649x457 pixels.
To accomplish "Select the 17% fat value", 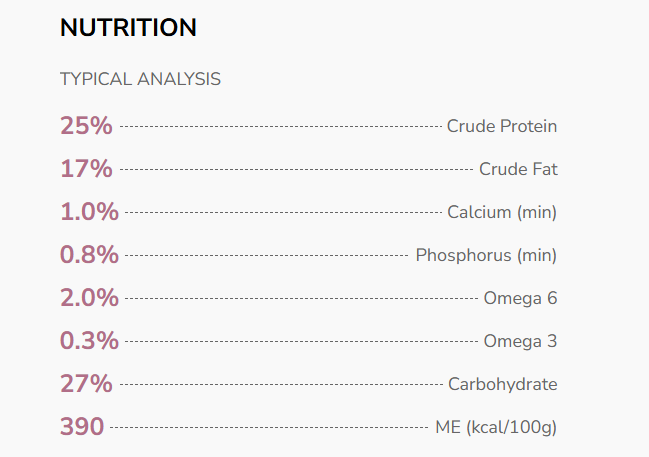I will point(86,169).
